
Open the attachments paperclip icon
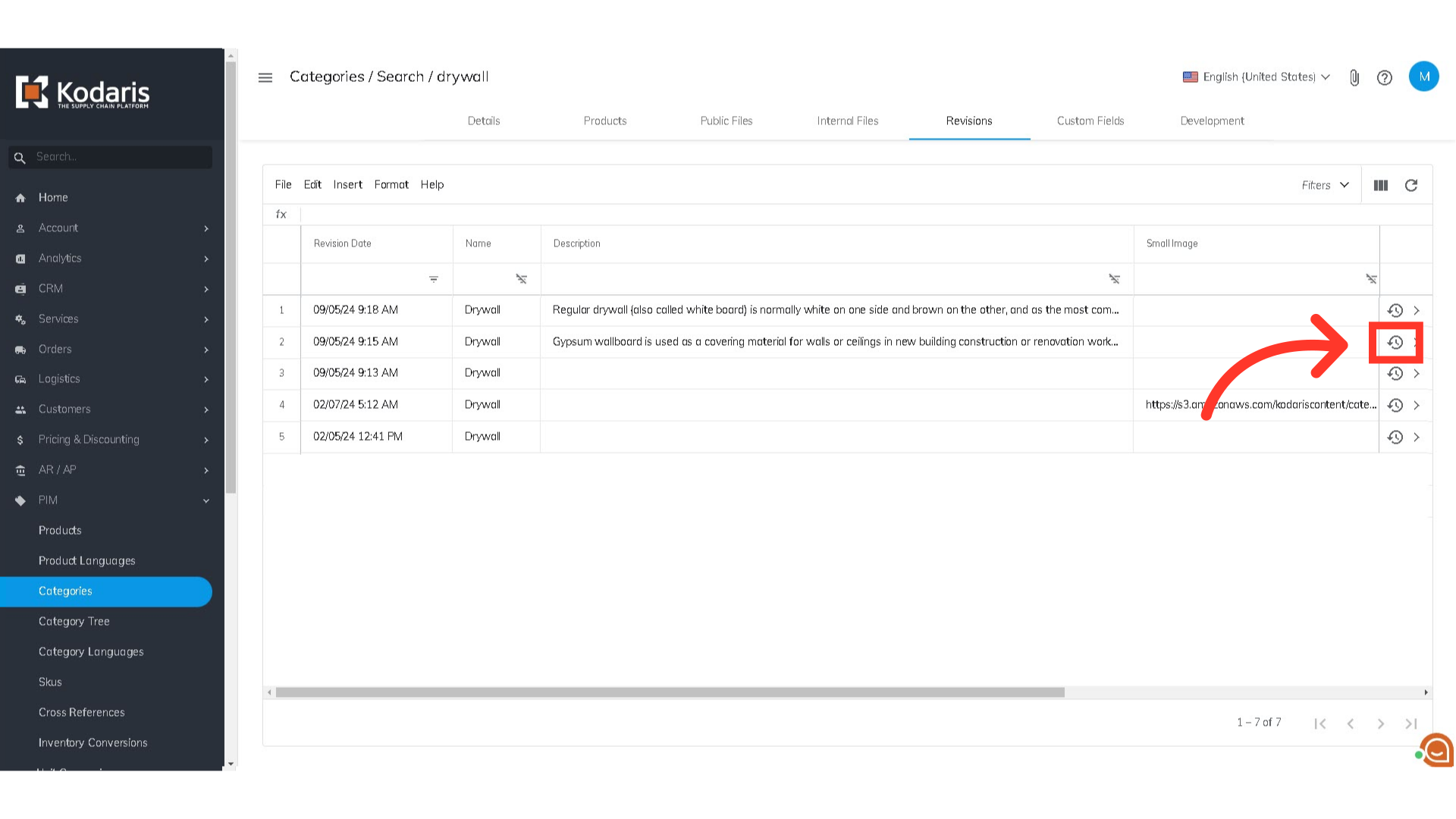click(x=1354, y=77)
